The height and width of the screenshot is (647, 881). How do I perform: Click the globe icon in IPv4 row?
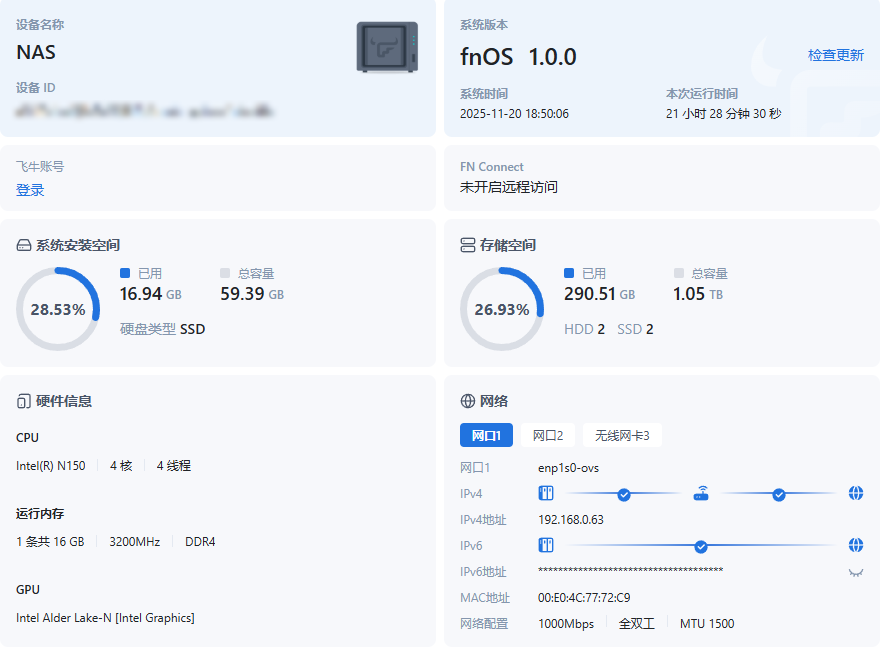click(855, 493)
